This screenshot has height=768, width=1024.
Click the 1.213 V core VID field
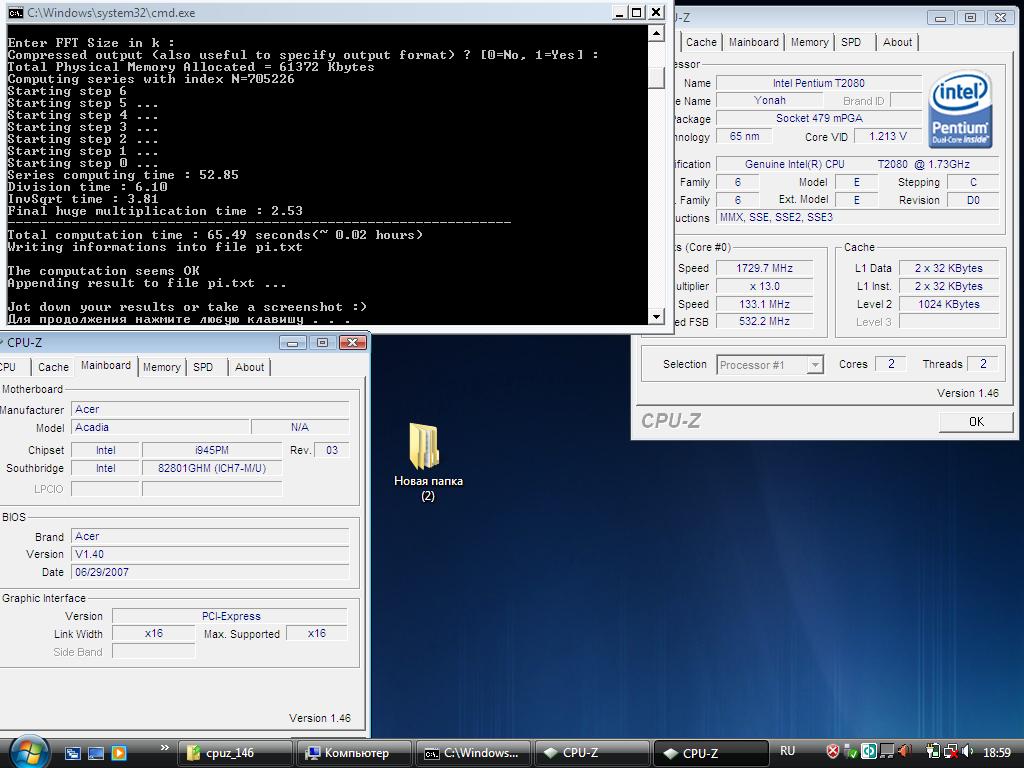point(888,136)
